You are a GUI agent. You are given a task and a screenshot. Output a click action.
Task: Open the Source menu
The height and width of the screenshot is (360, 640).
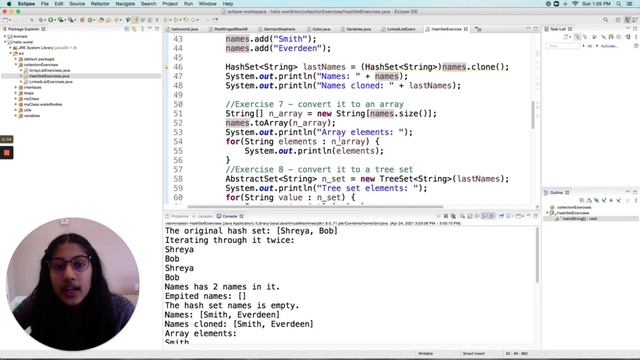77,4
